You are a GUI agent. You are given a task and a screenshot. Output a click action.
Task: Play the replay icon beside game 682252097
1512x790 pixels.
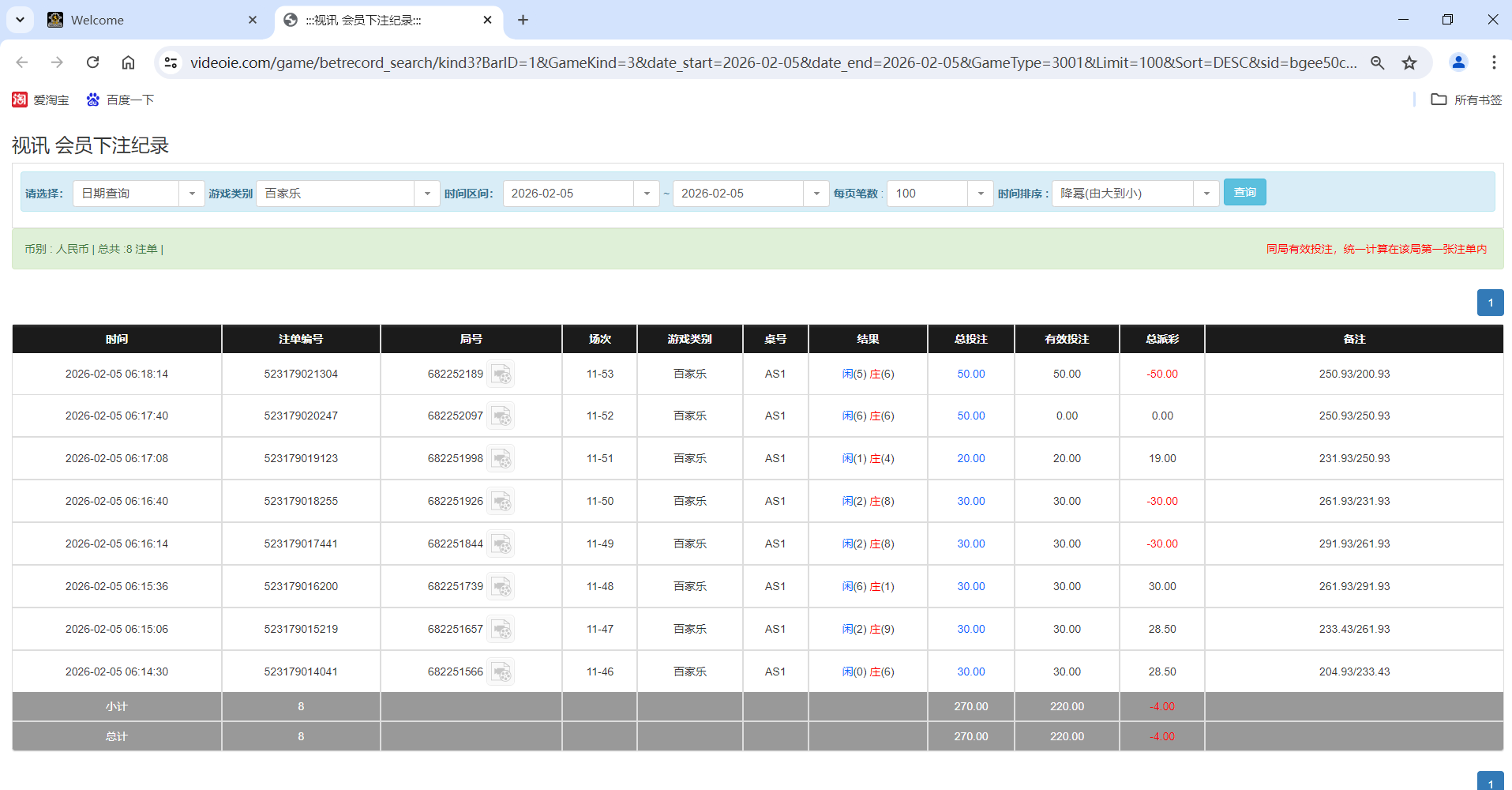coord(501,416)
